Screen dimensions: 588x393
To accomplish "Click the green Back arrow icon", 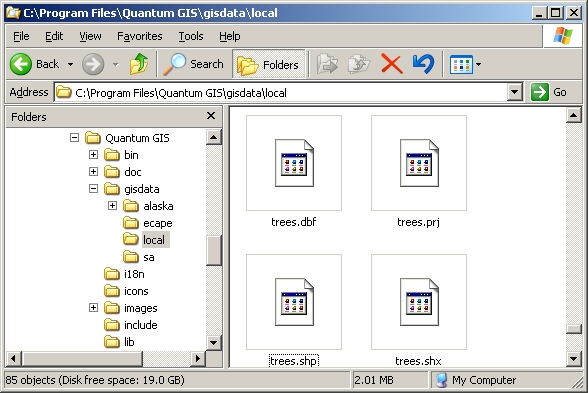I will tap(21, 64).
